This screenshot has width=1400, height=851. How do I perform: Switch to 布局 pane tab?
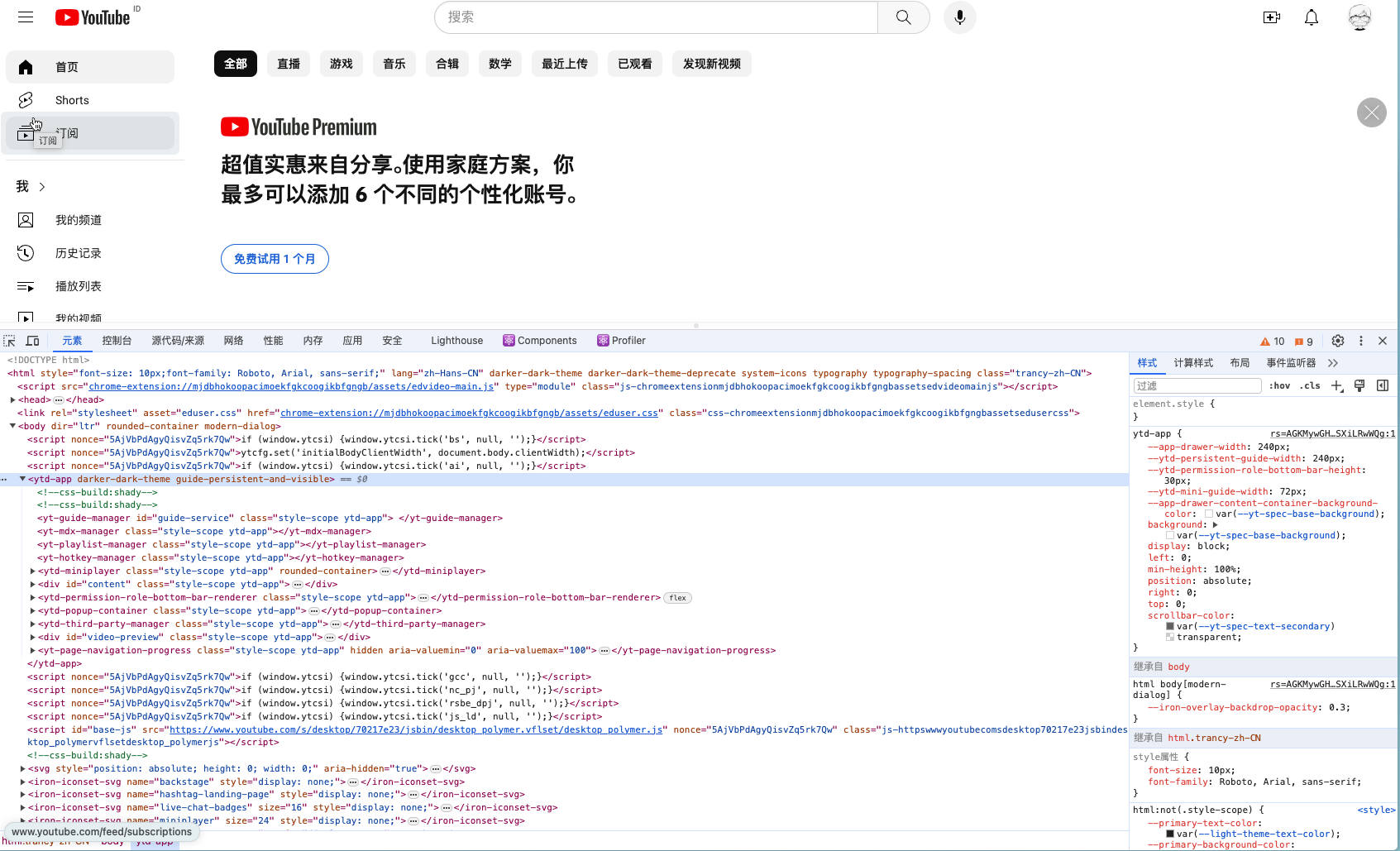click(1240, 363)
